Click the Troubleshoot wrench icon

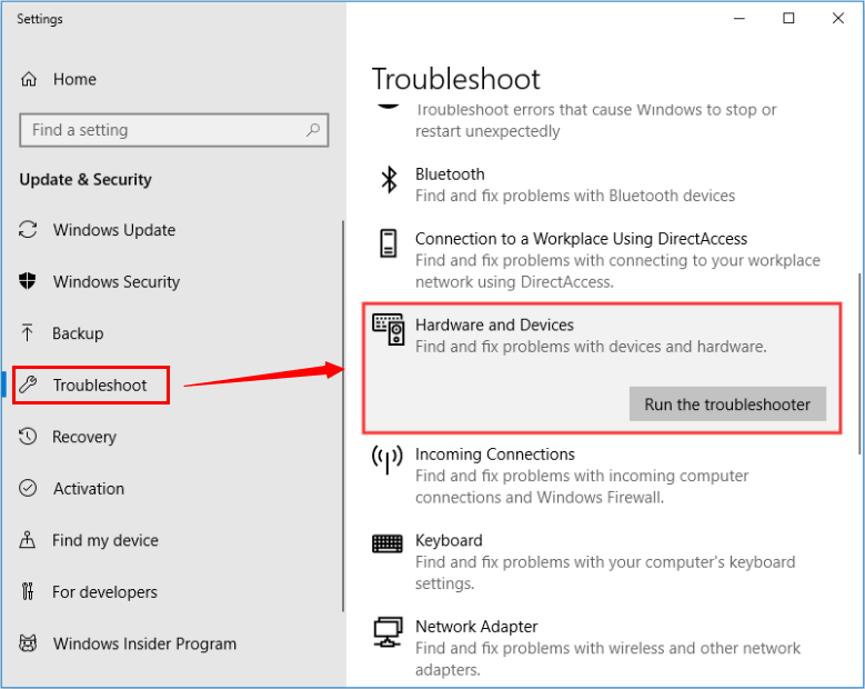click(28, 384)
